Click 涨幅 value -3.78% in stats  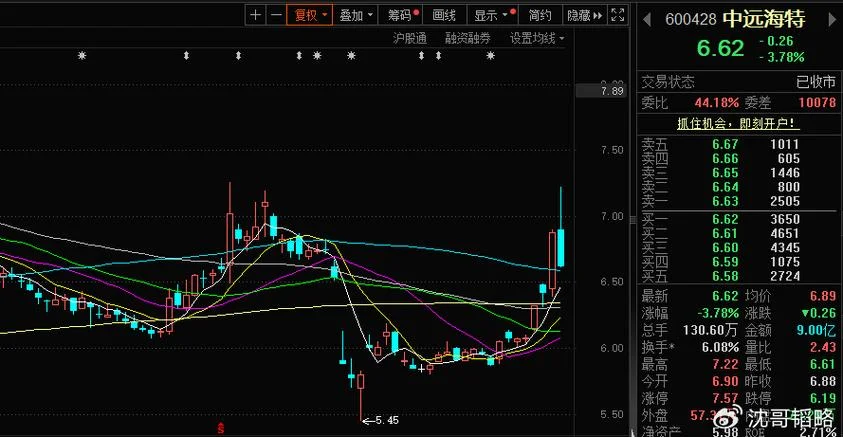[x=718, y=313]
